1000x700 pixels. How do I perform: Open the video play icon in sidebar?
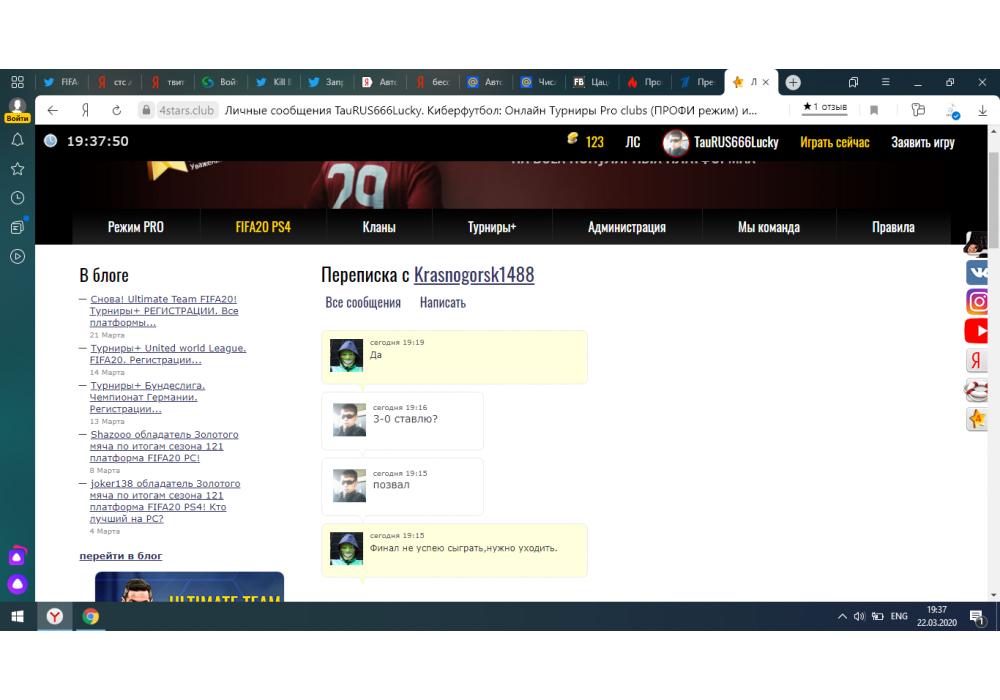[17, 256]
